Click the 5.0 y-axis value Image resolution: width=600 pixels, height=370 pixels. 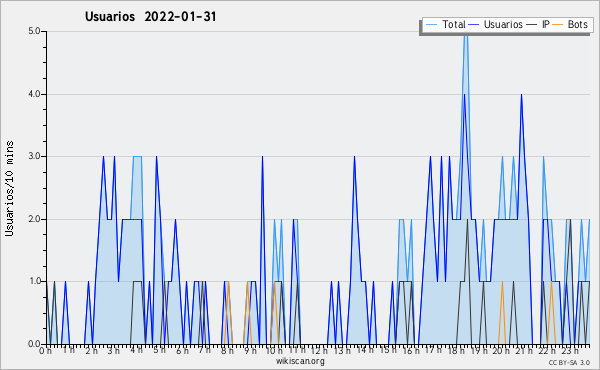(x=34, y=31)
